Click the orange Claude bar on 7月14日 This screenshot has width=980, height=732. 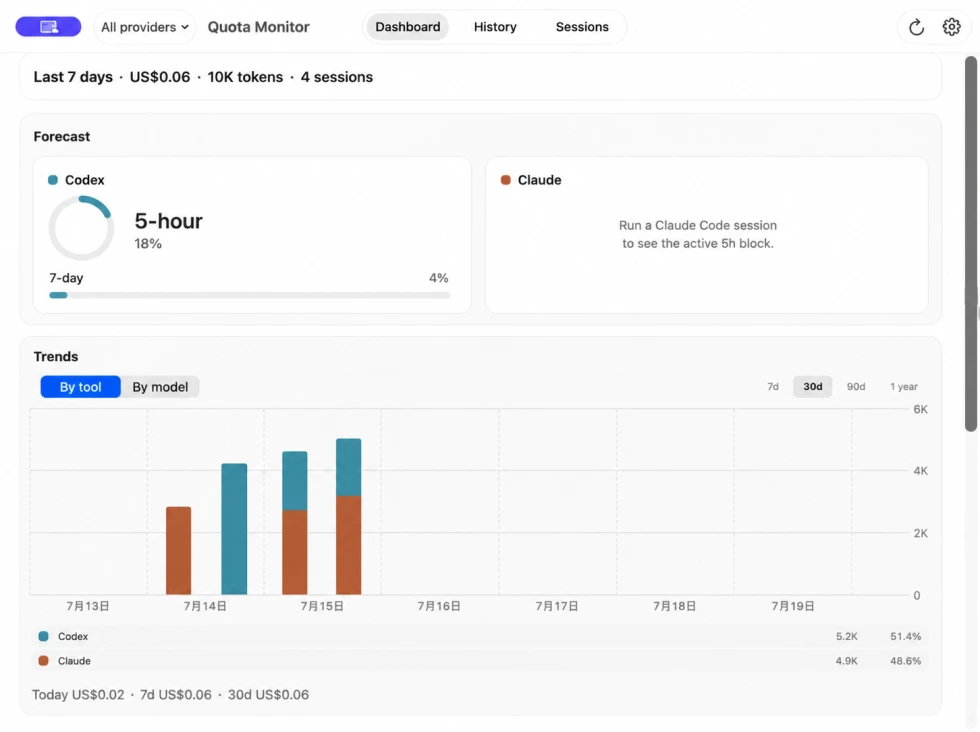coord(178,551)
